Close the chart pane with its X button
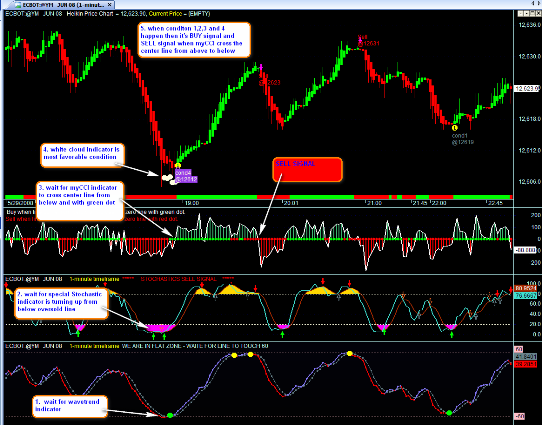 pos(538,14)
